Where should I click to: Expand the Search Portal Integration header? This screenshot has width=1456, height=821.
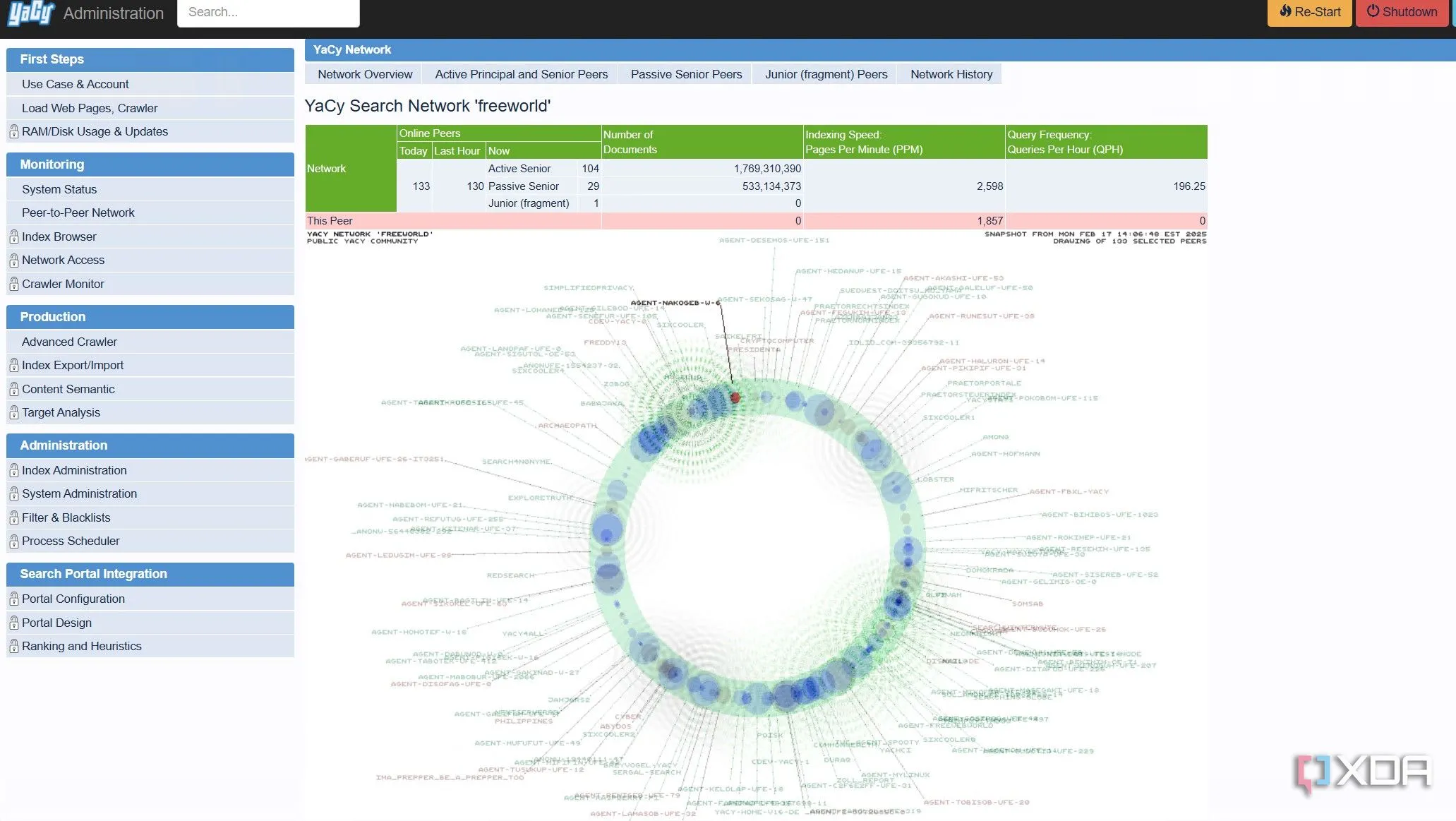[150, 574]
